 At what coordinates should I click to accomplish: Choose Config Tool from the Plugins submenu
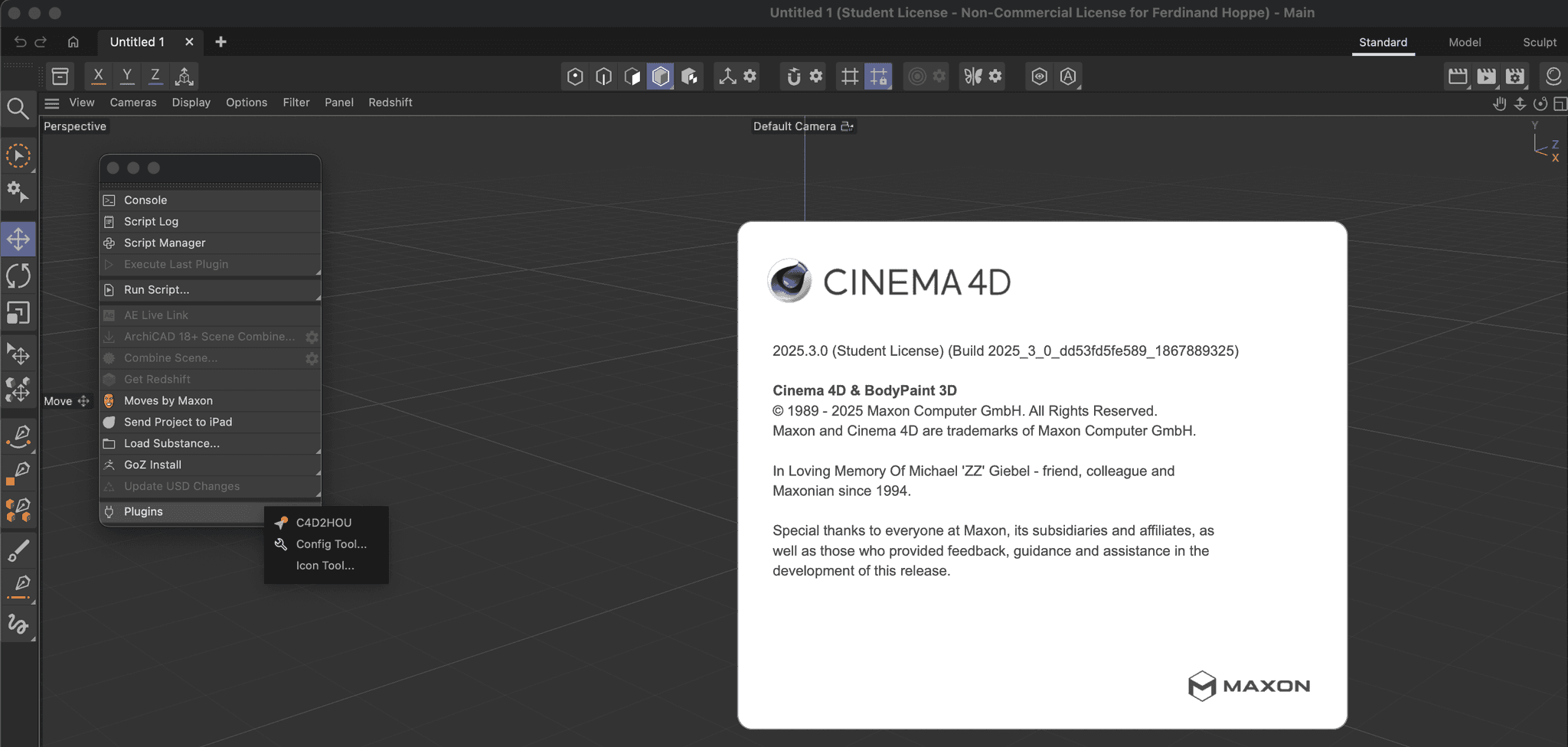pos(331,544)
